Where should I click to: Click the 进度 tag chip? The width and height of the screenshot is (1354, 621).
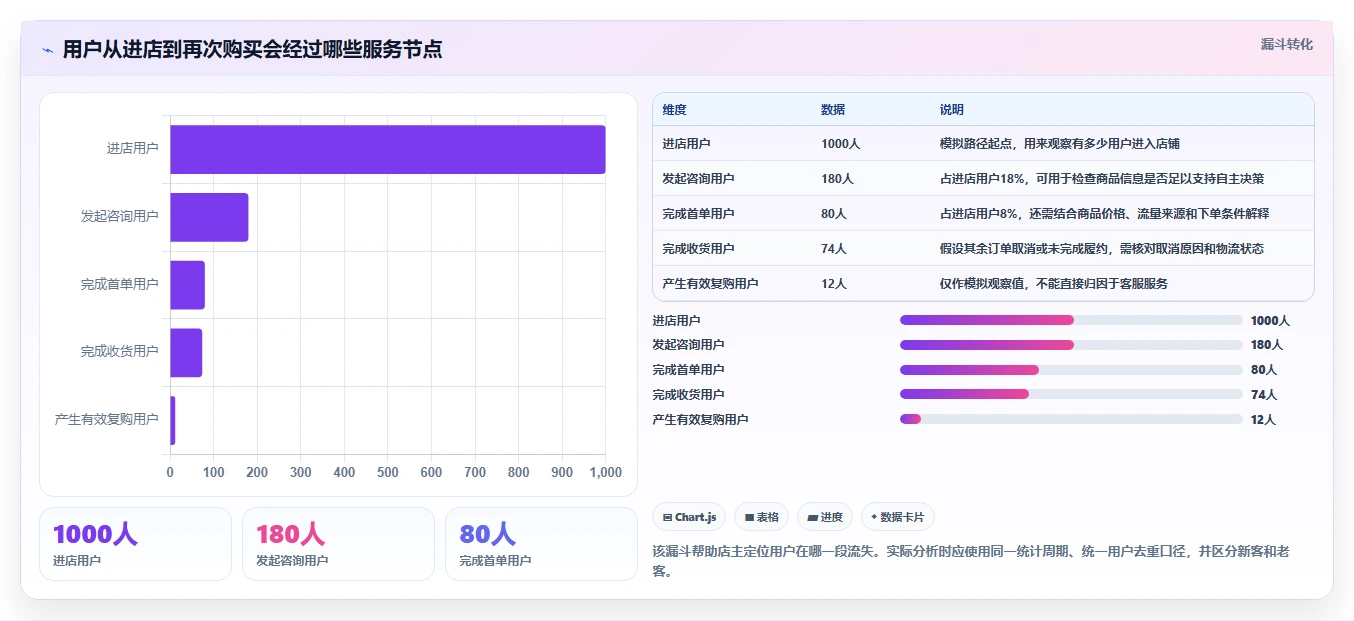coord(825,517)
